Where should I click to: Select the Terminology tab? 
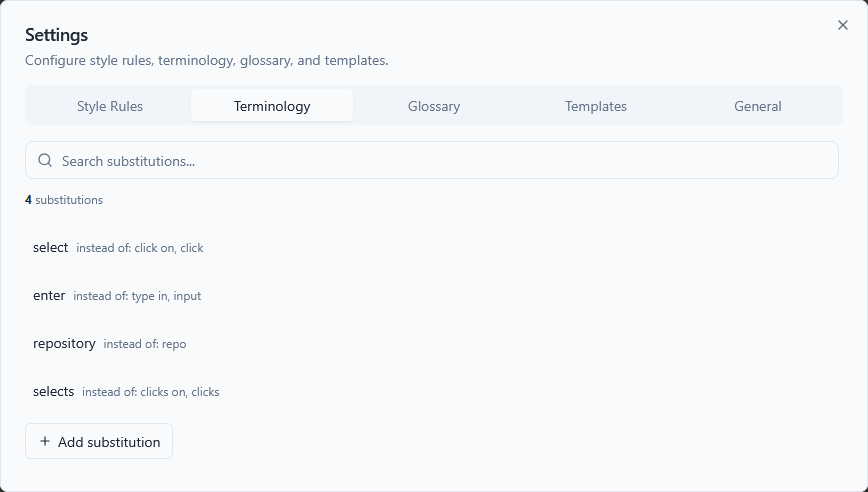tap(272, 106)
